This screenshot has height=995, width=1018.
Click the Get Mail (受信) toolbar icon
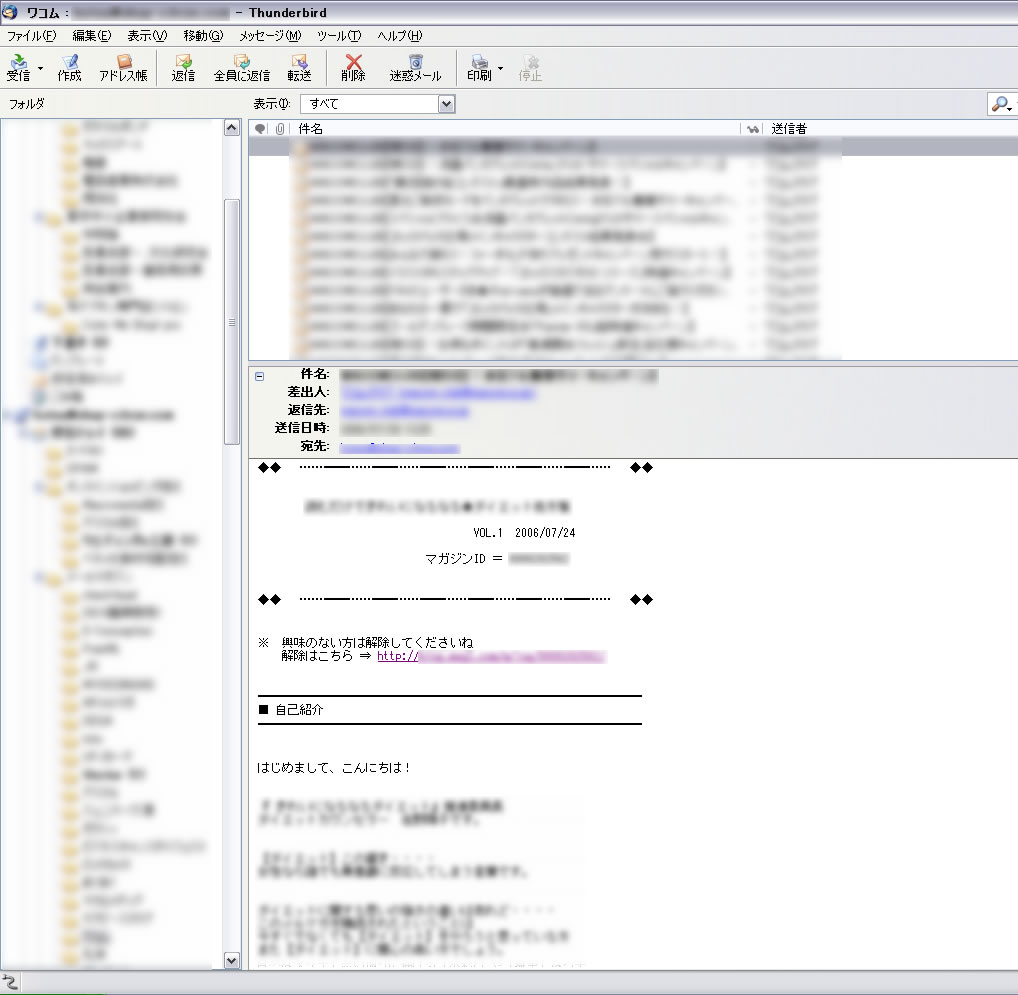18,67
